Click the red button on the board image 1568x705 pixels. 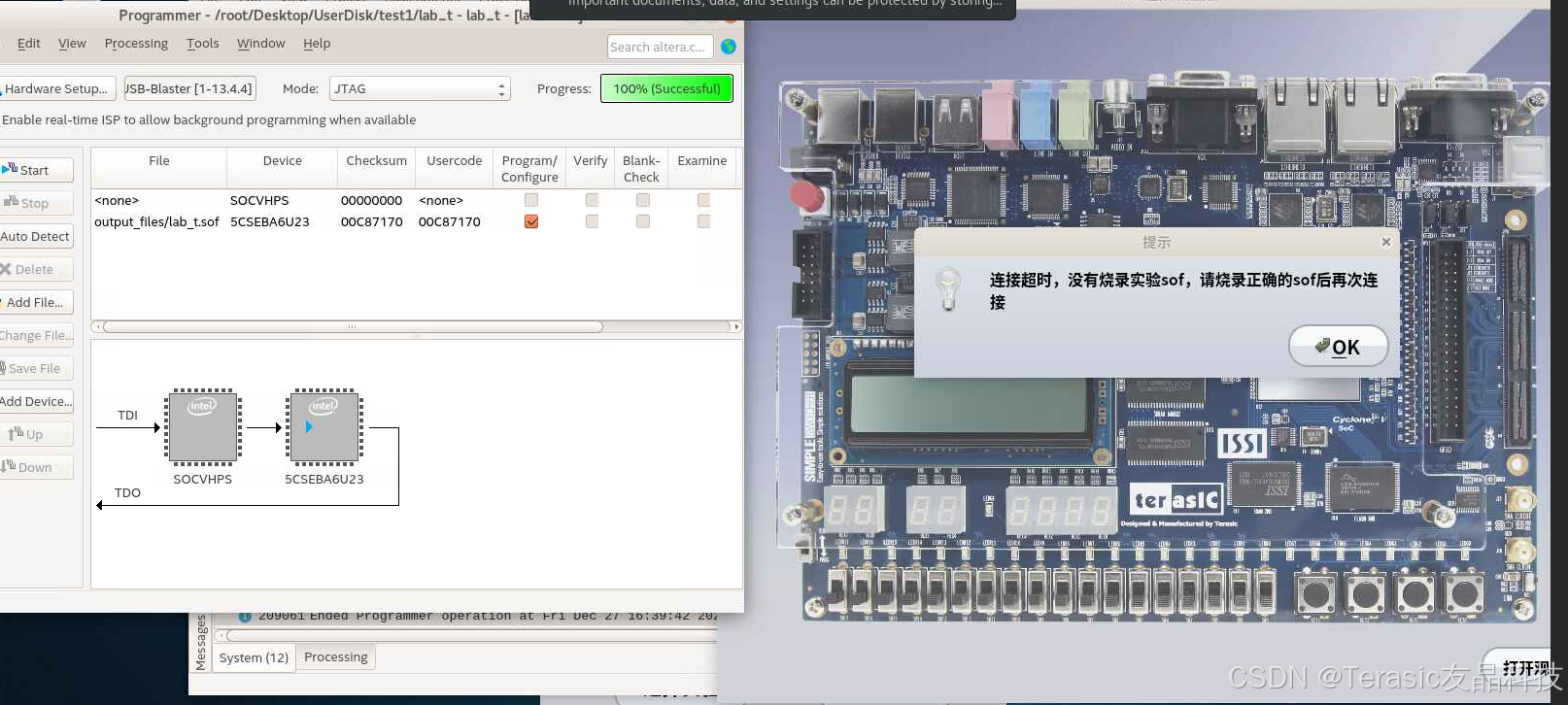tap(806, 194)
